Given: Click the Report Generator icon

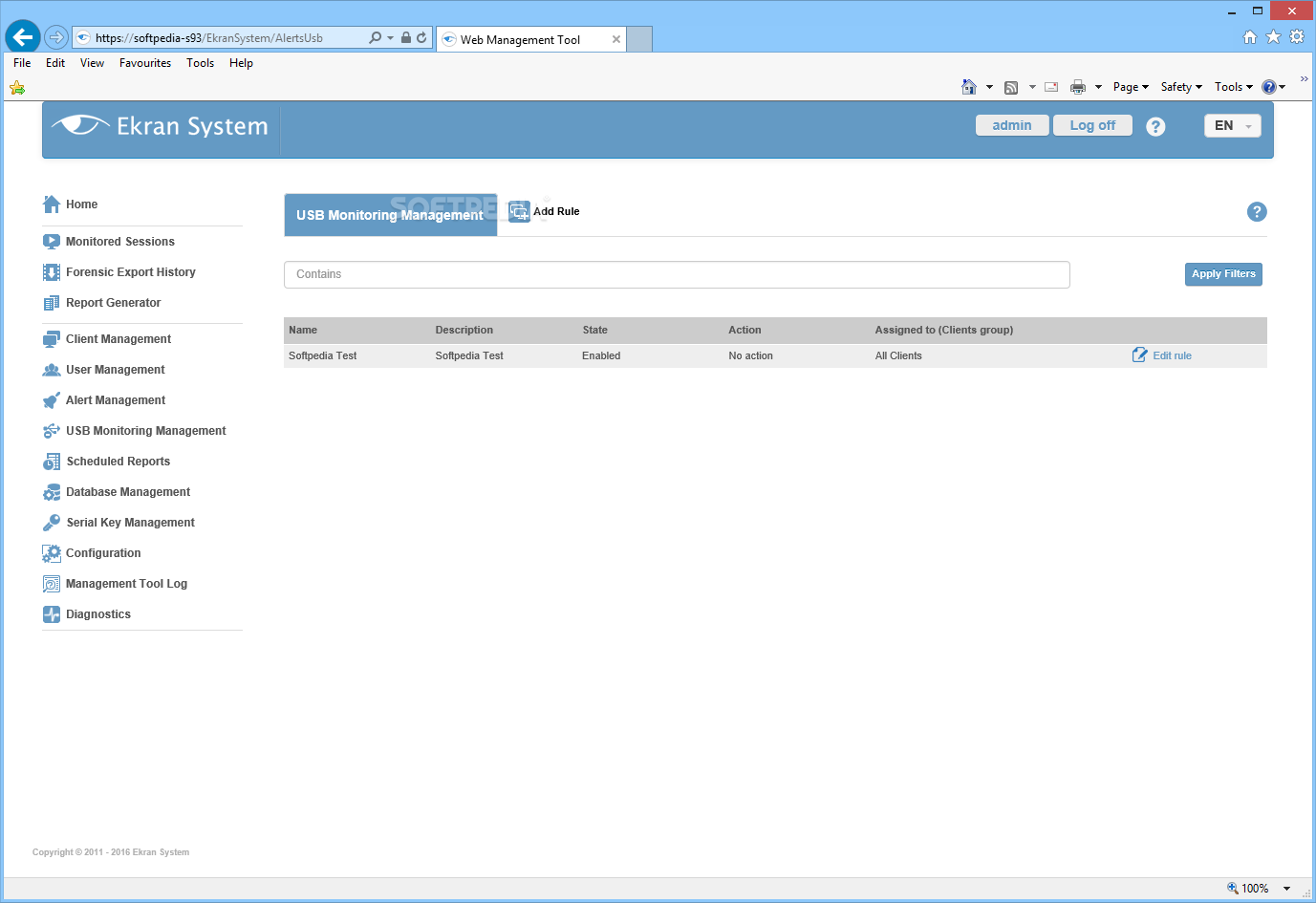Looking at the screenshot, I should click(x=52, y=303).
